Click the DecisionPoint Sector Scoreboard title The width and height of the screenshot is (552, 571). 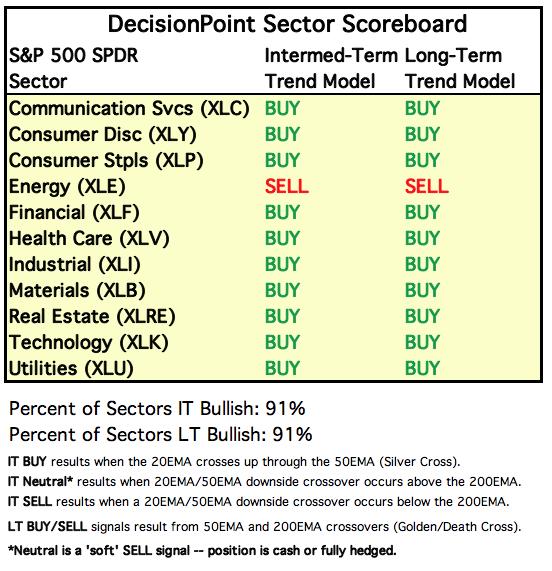tap(287, 24)
